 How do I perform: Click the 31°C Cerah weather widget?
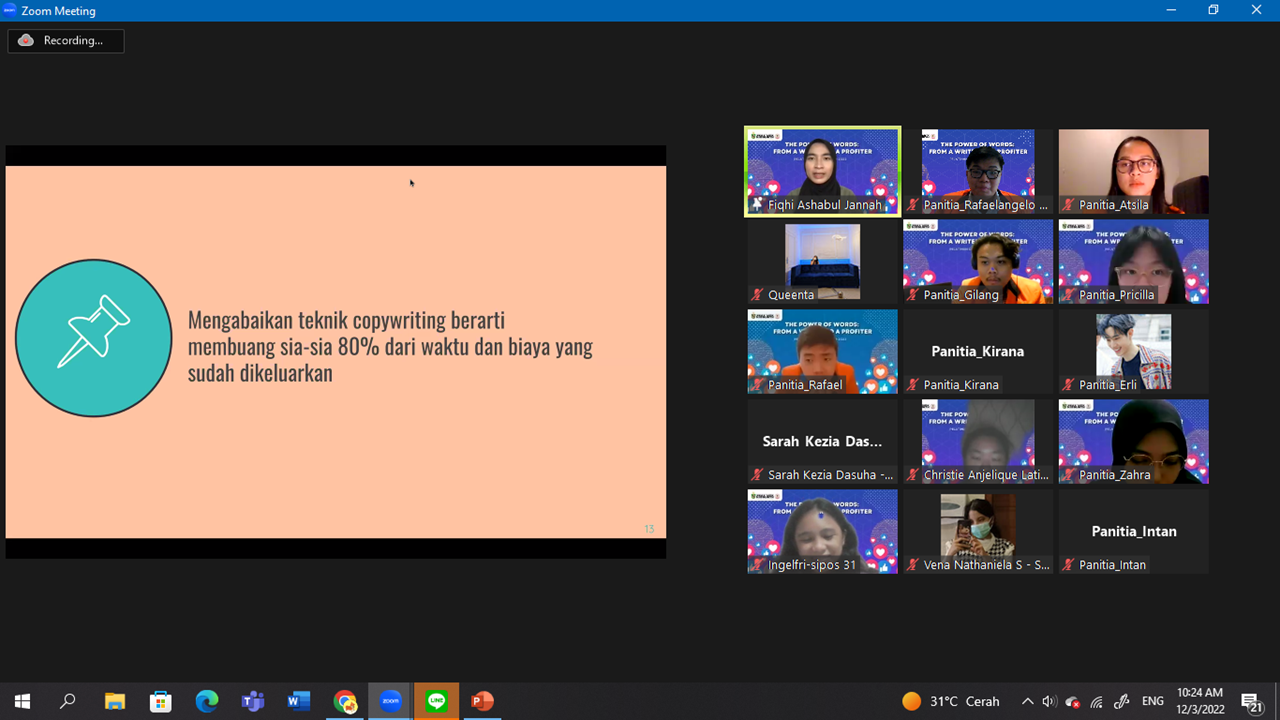[950, 701]
